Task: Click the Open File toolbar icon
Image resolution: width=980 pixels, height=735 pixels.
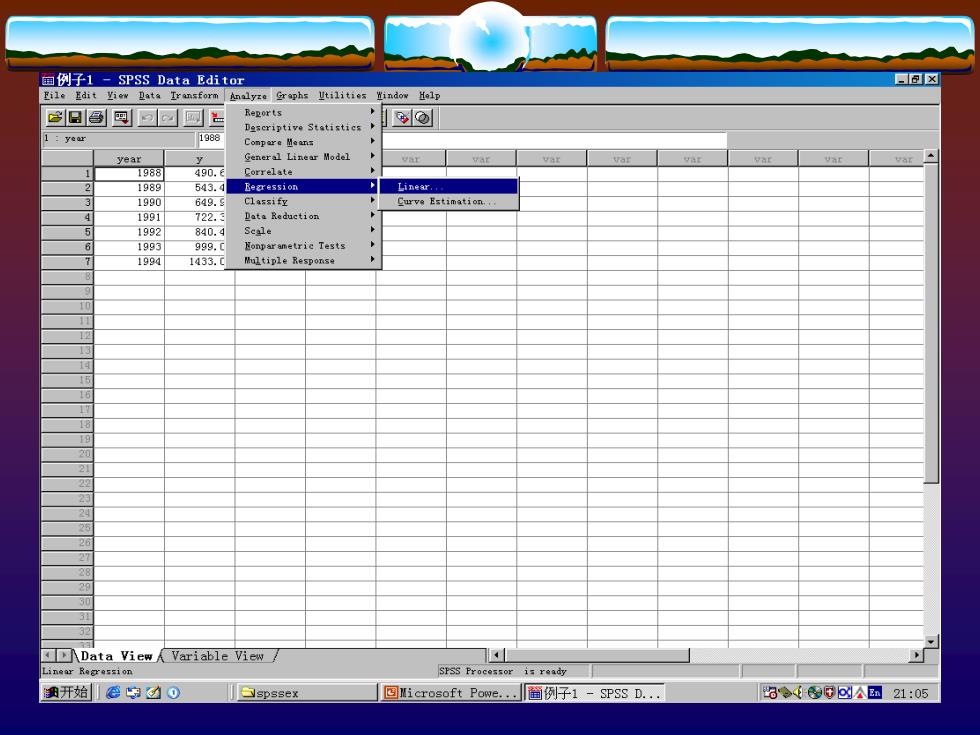Action: 55,118
